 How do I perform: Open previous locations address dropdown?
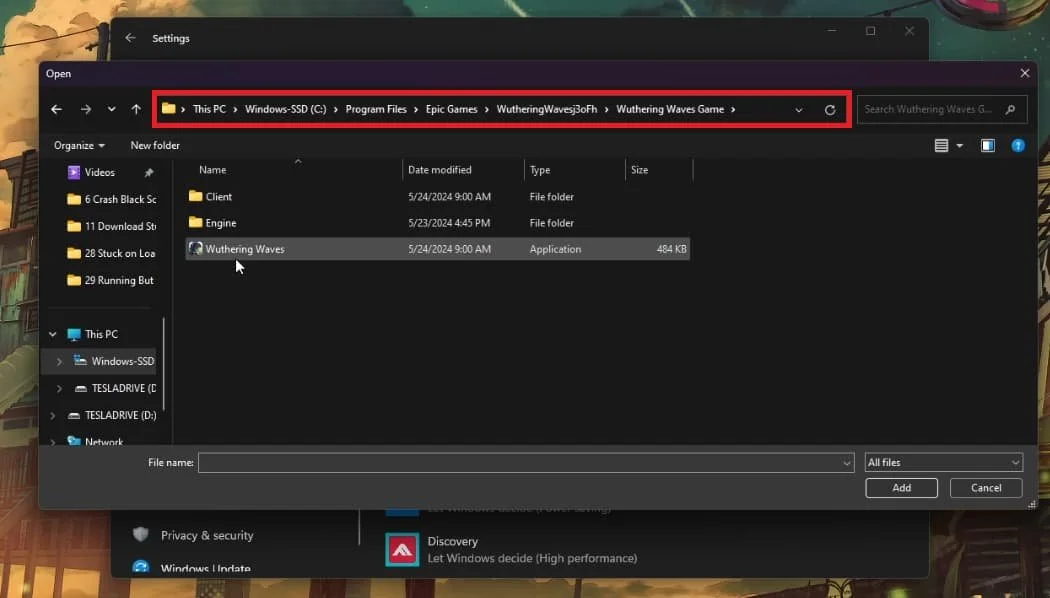pos(799,110)
